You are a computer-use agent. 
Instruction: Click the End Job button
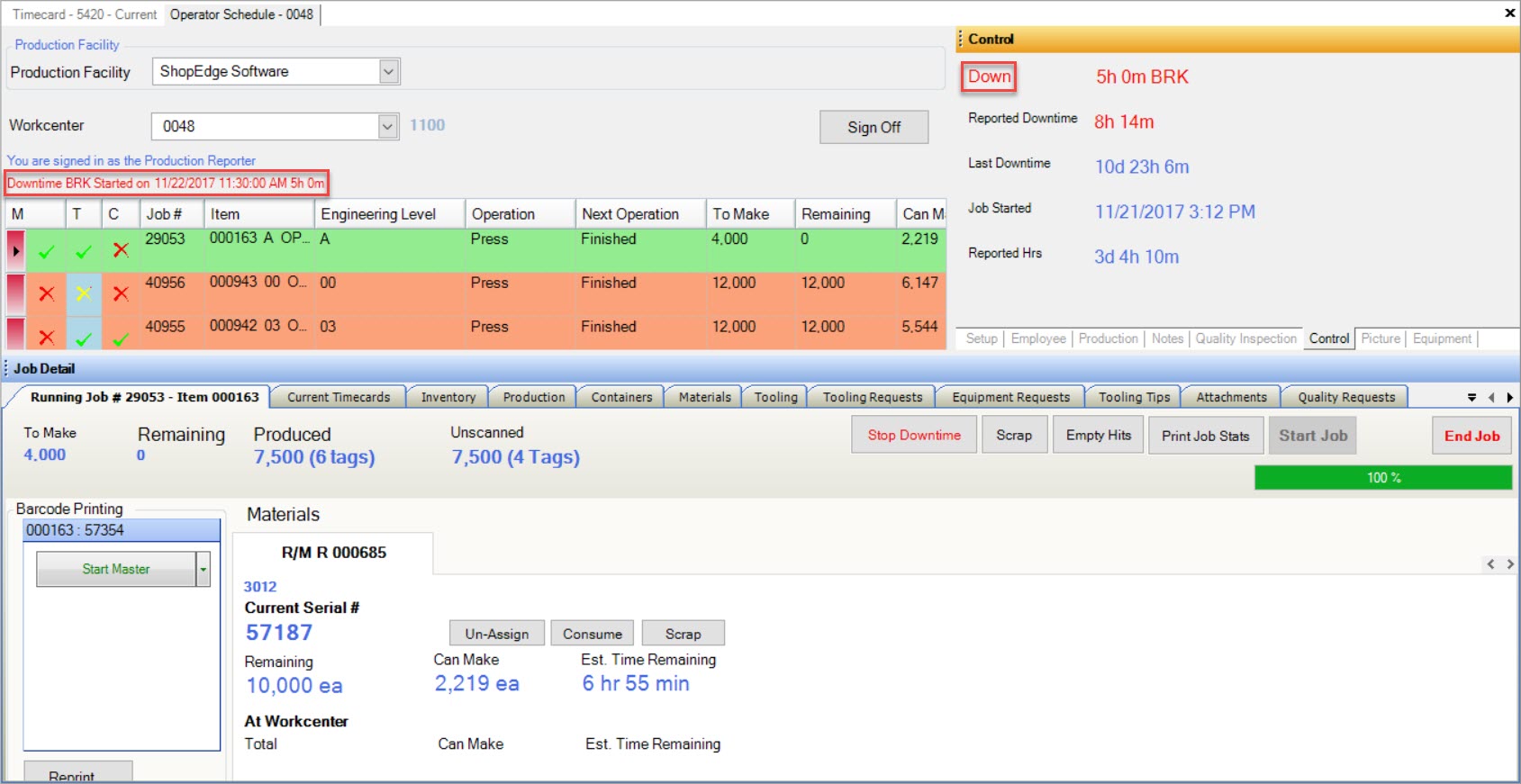pos(1472,436)
